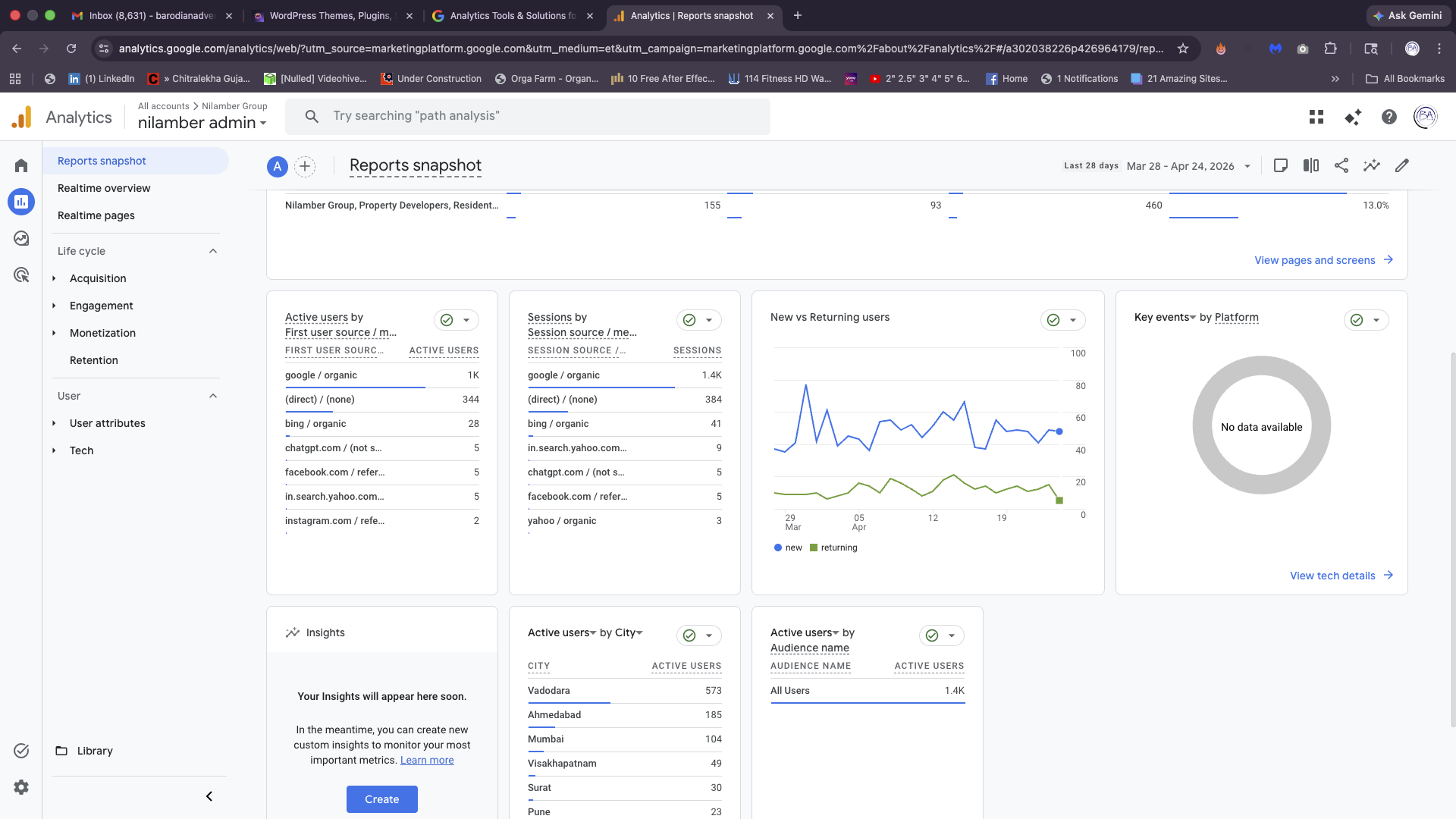Open Admin settings gear icon

pyautogui.click(x=21, y=787)
